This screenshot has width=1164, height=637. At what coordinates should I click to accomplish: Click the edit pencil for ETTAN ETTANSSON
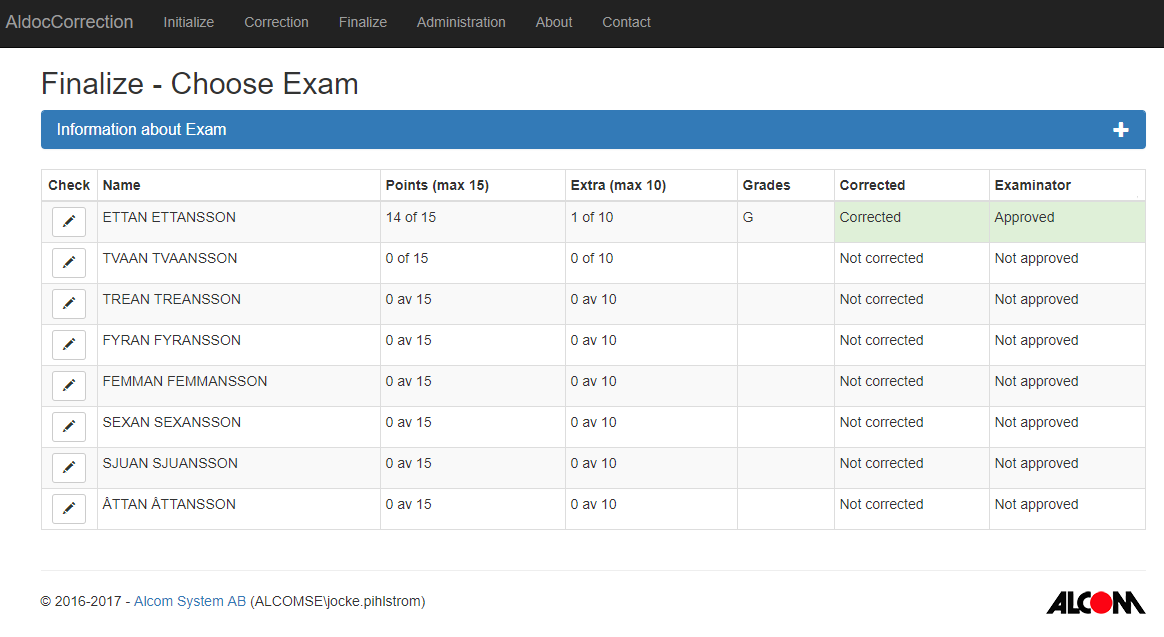[69, 221]
